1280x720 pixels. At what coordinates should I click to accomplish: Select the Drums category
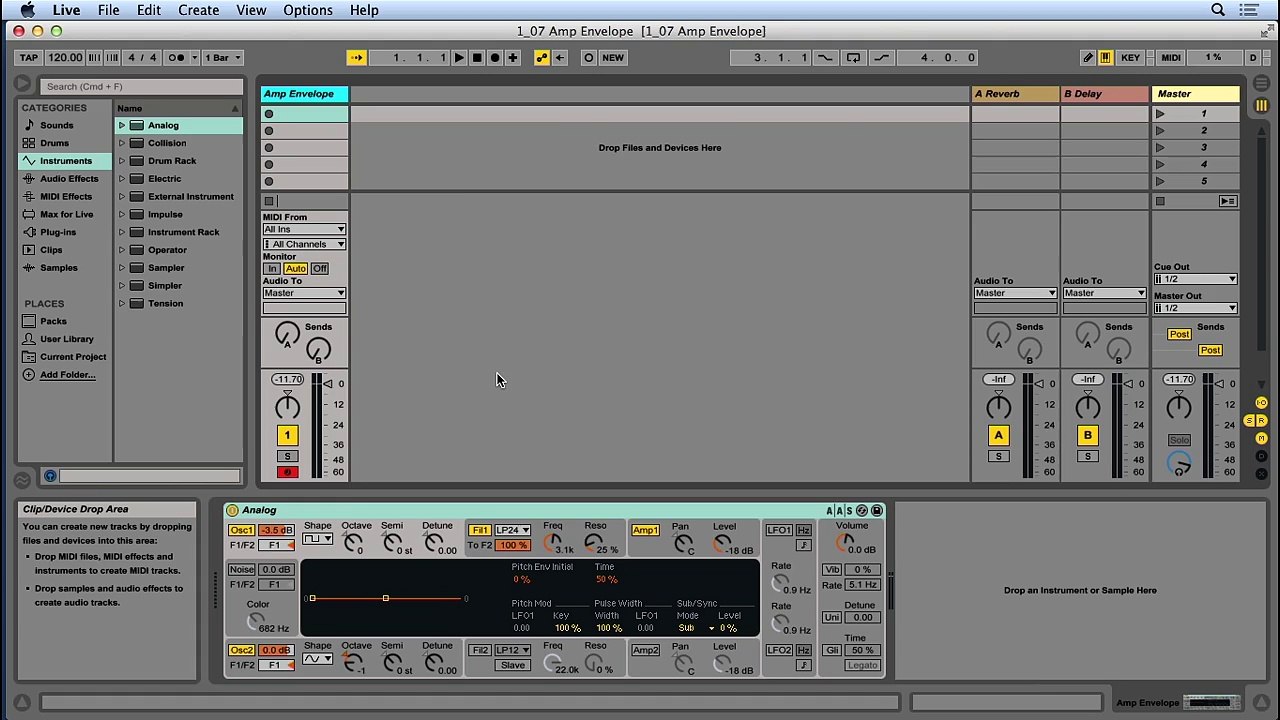[54, 143]
